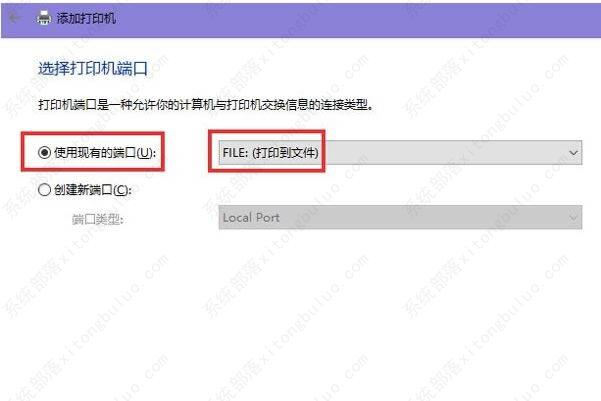Click the 端口类型 label

pos(98,219)
